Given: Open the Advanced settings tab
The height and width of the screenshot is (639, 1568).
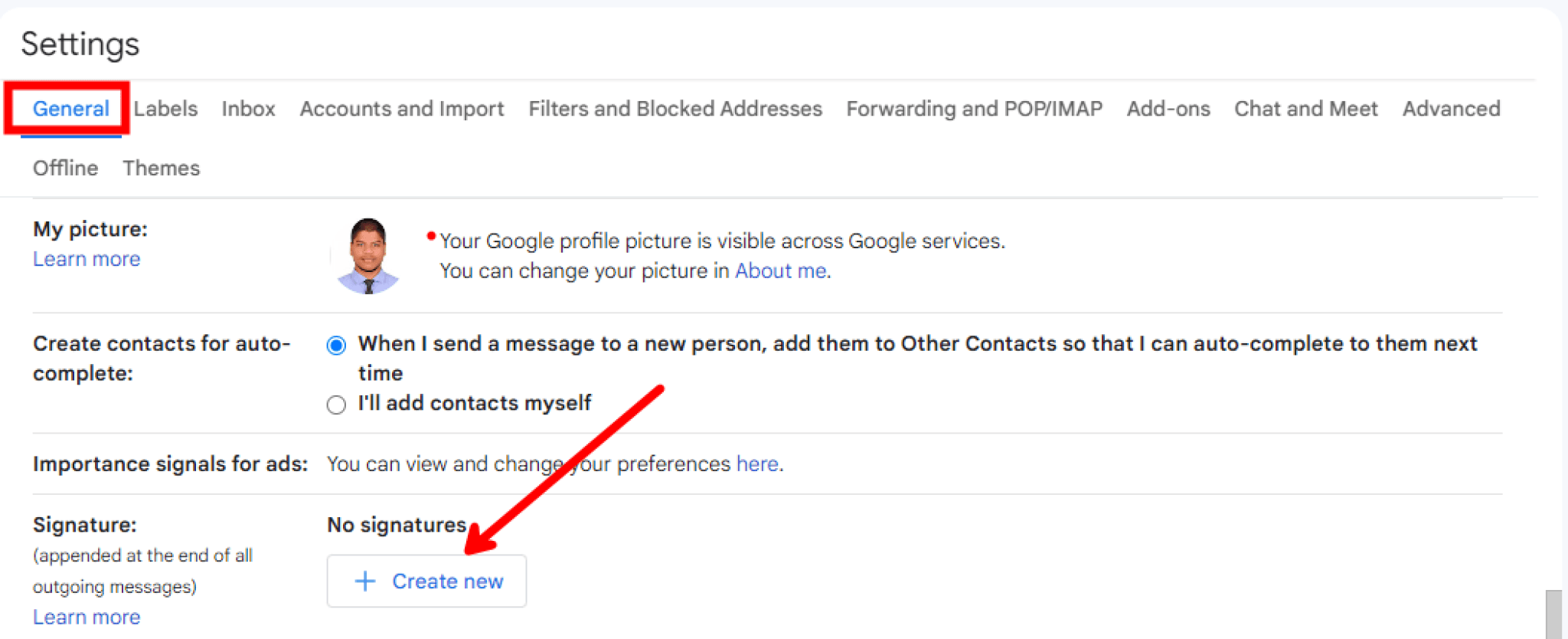Looking at the screenshot, I should pos(1451,109).
